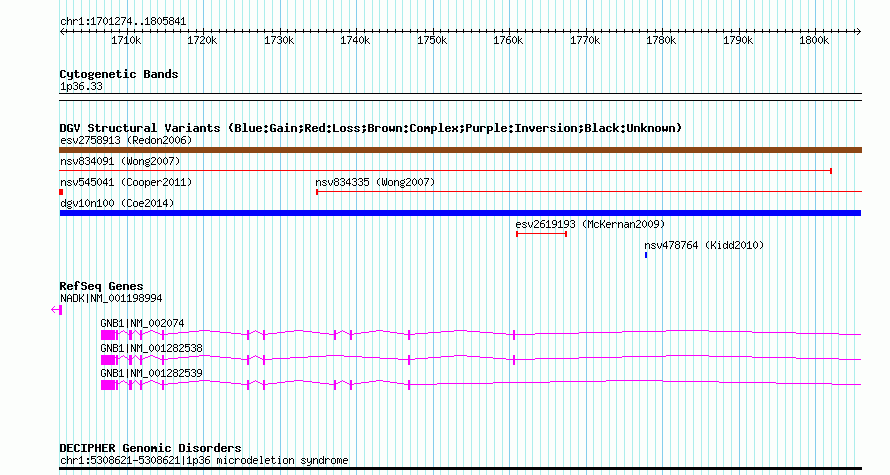890x475 pixels.
Task: Click the 1710k ruler tick label
Action: coord(126,41)
